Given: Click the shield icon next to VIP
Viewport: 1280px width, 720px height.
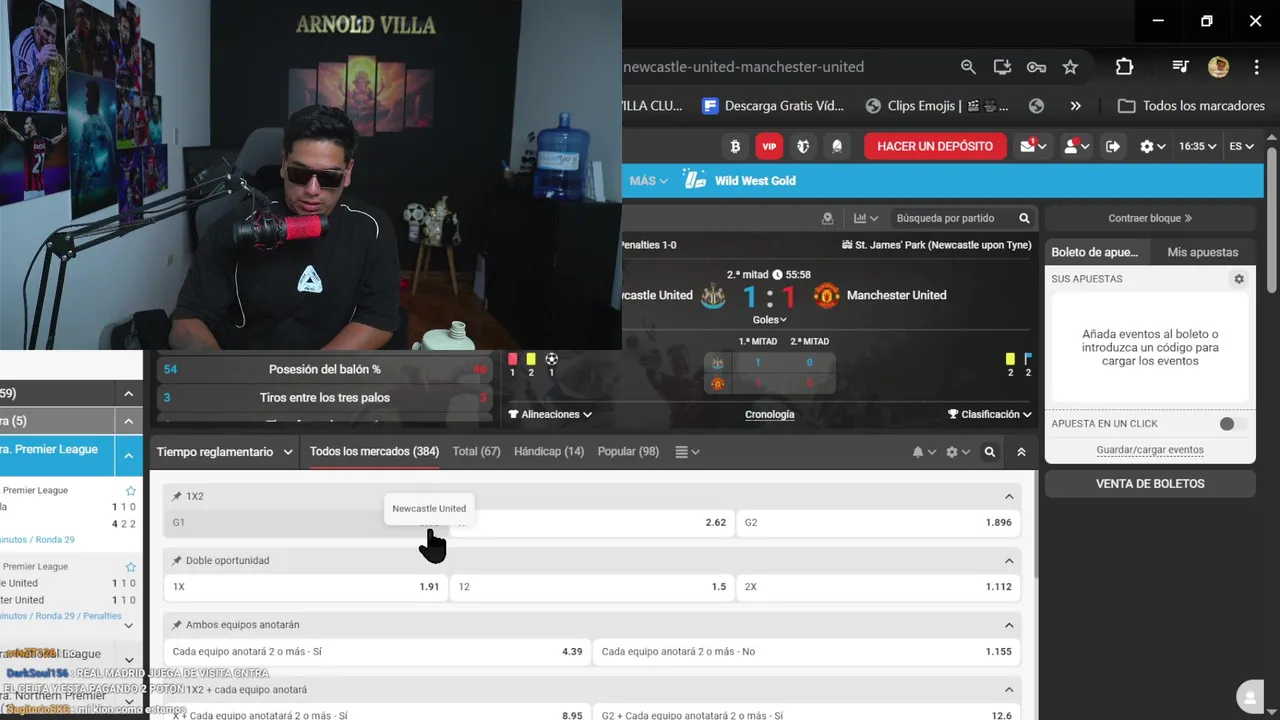Looking at the screenshot, I should [803, 146].
